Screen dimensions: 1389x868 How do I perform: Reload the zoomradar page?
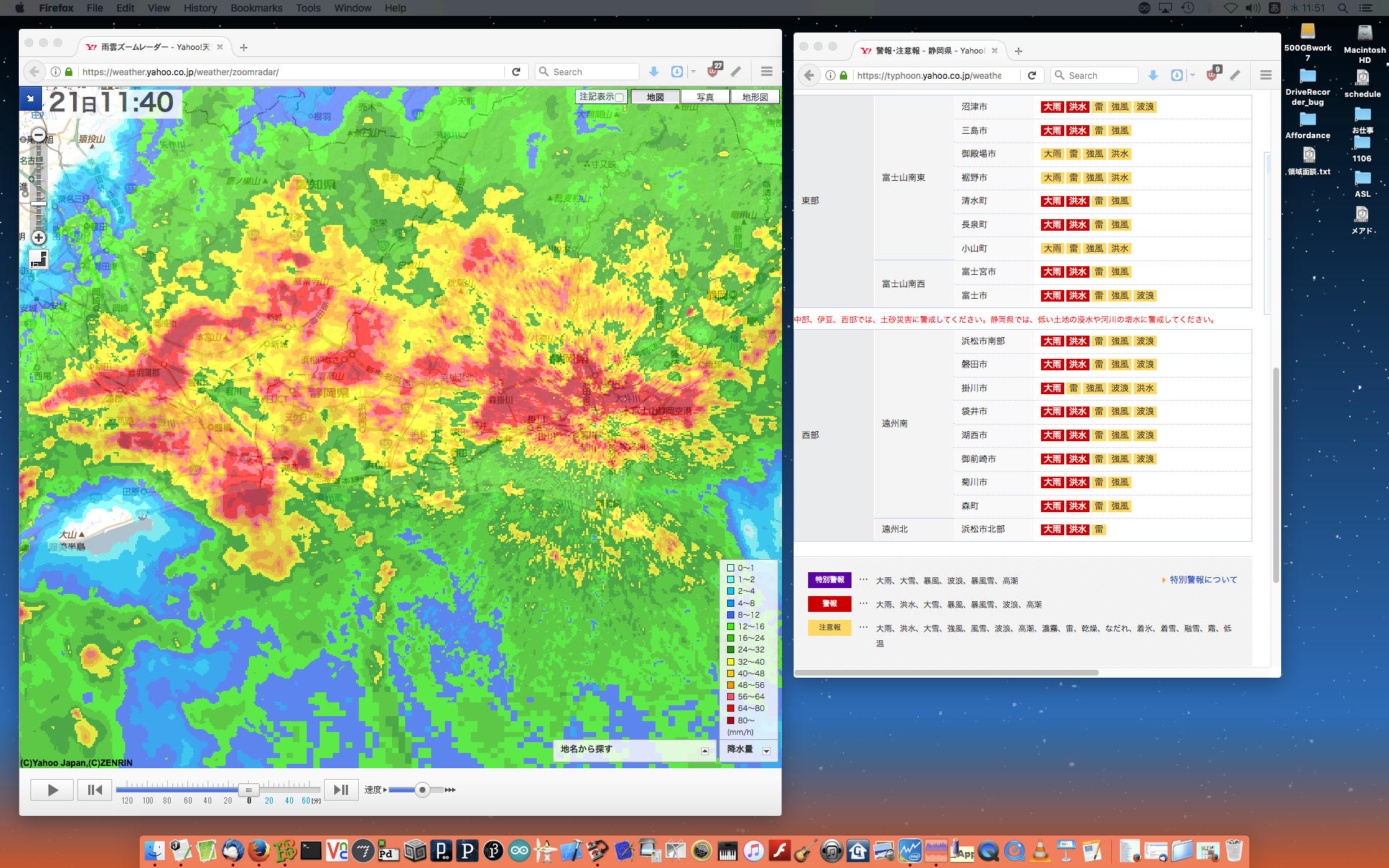point(516,72)
